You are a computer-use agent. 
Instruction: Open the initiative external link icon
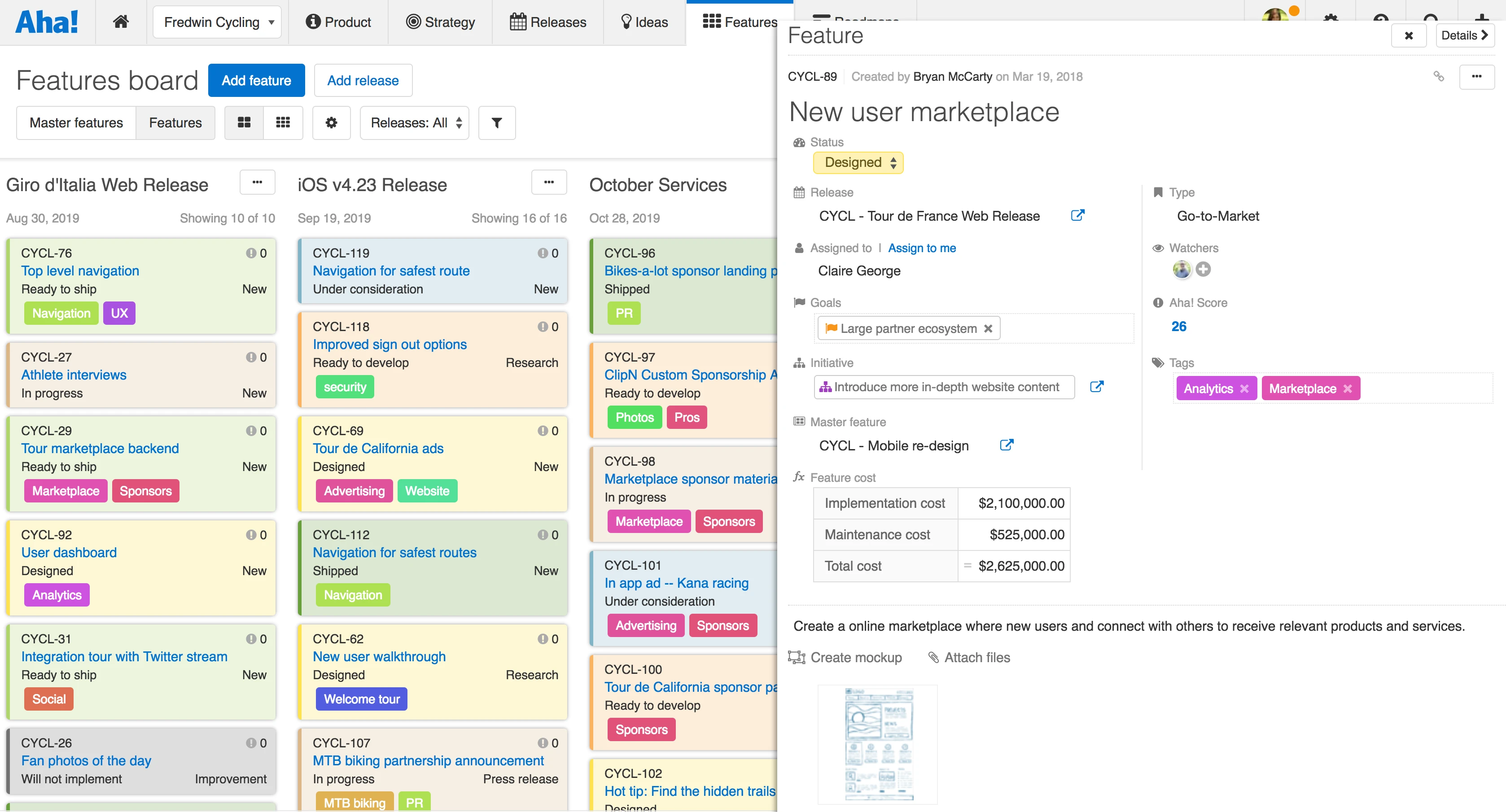[x=1096, y=387]
